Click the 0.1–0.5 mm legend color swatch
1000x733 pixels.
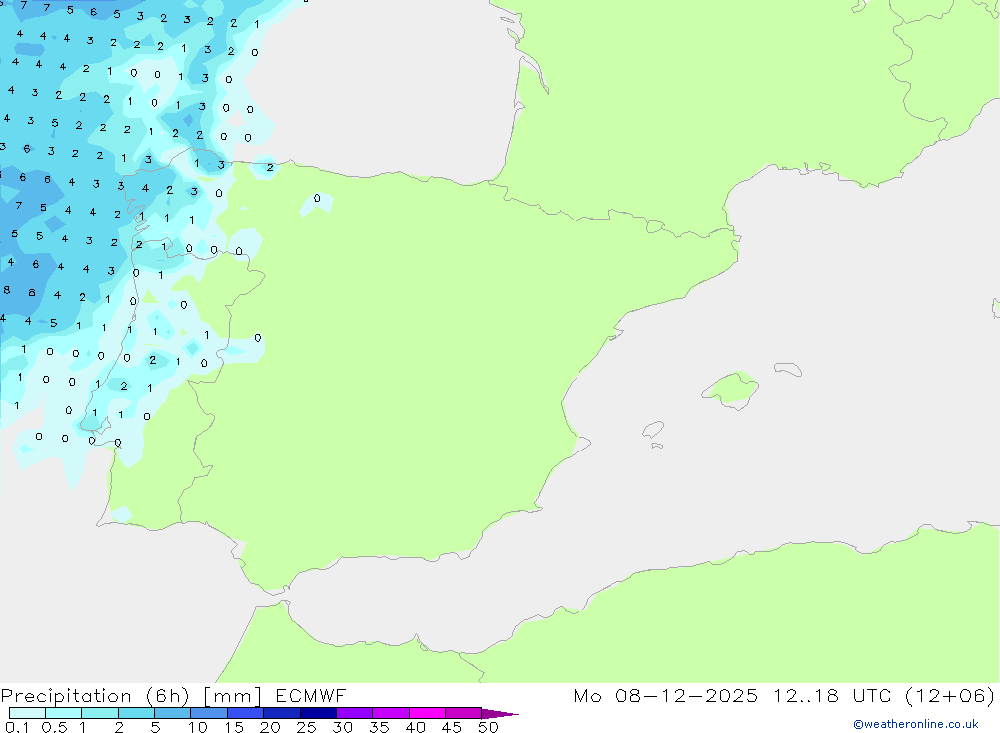click(27, 713)
